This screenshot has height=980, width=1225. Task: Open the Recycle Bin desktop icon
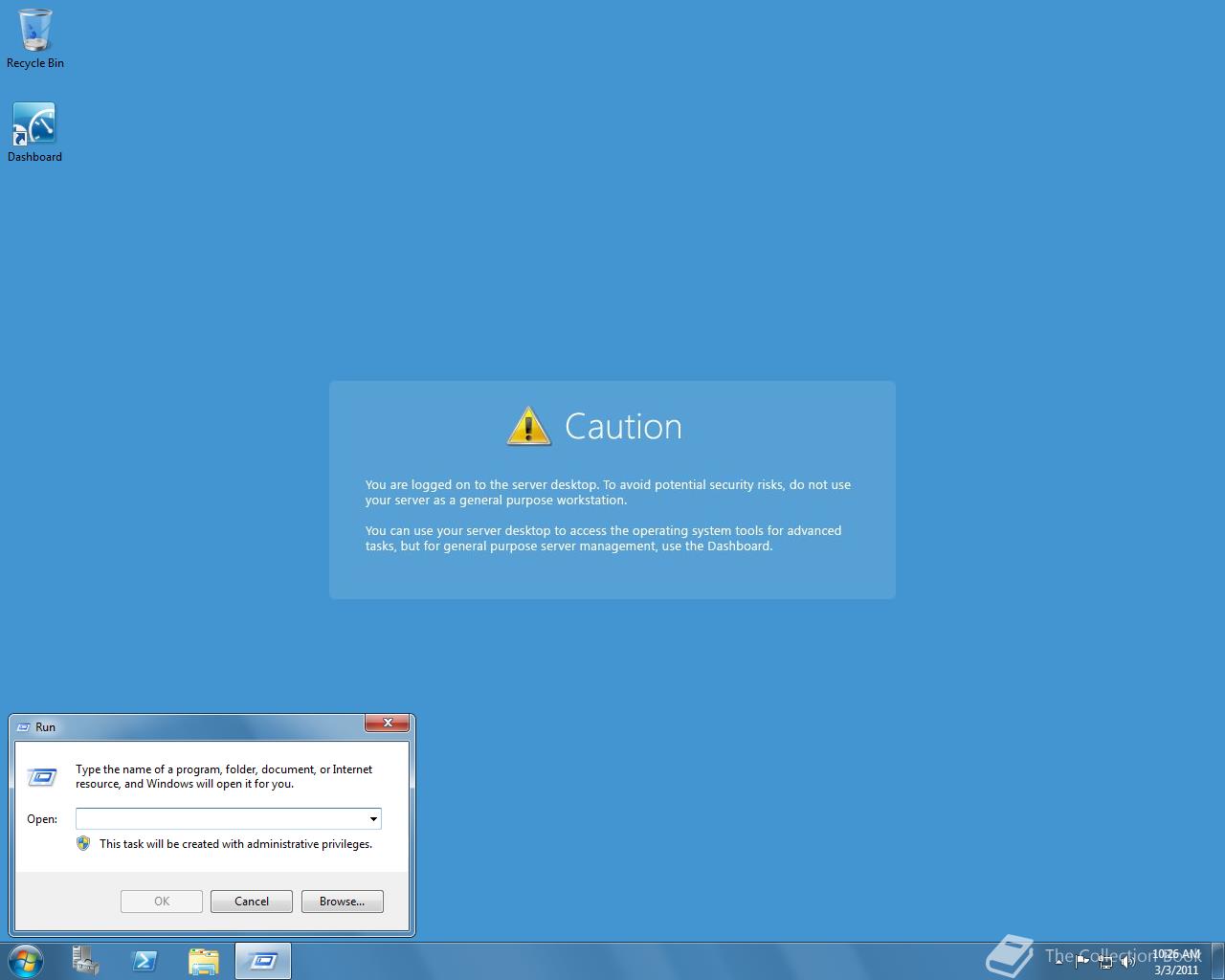click(x=35, y=38)
